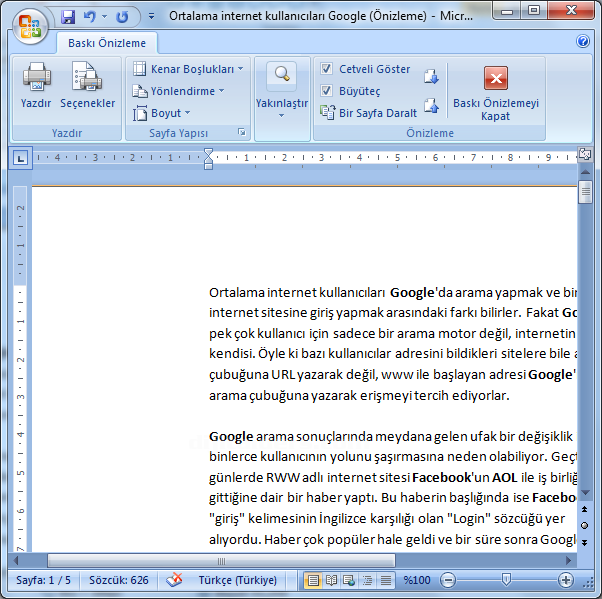This screenshot has height=599, width=602.
Task: Uncheck the Büyüteç checkbox
Action: pyautogui.click(x=326, y=91)
